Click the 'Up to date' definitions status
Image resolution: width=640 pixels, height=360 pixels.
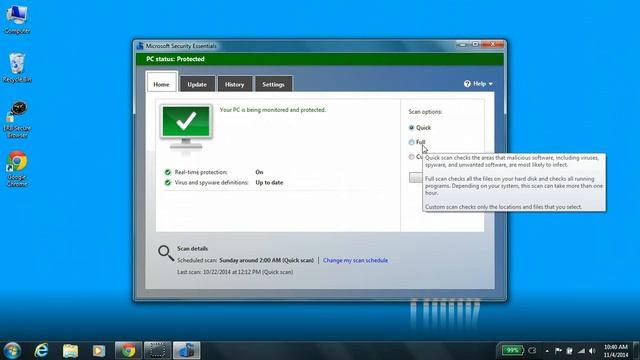269,182
